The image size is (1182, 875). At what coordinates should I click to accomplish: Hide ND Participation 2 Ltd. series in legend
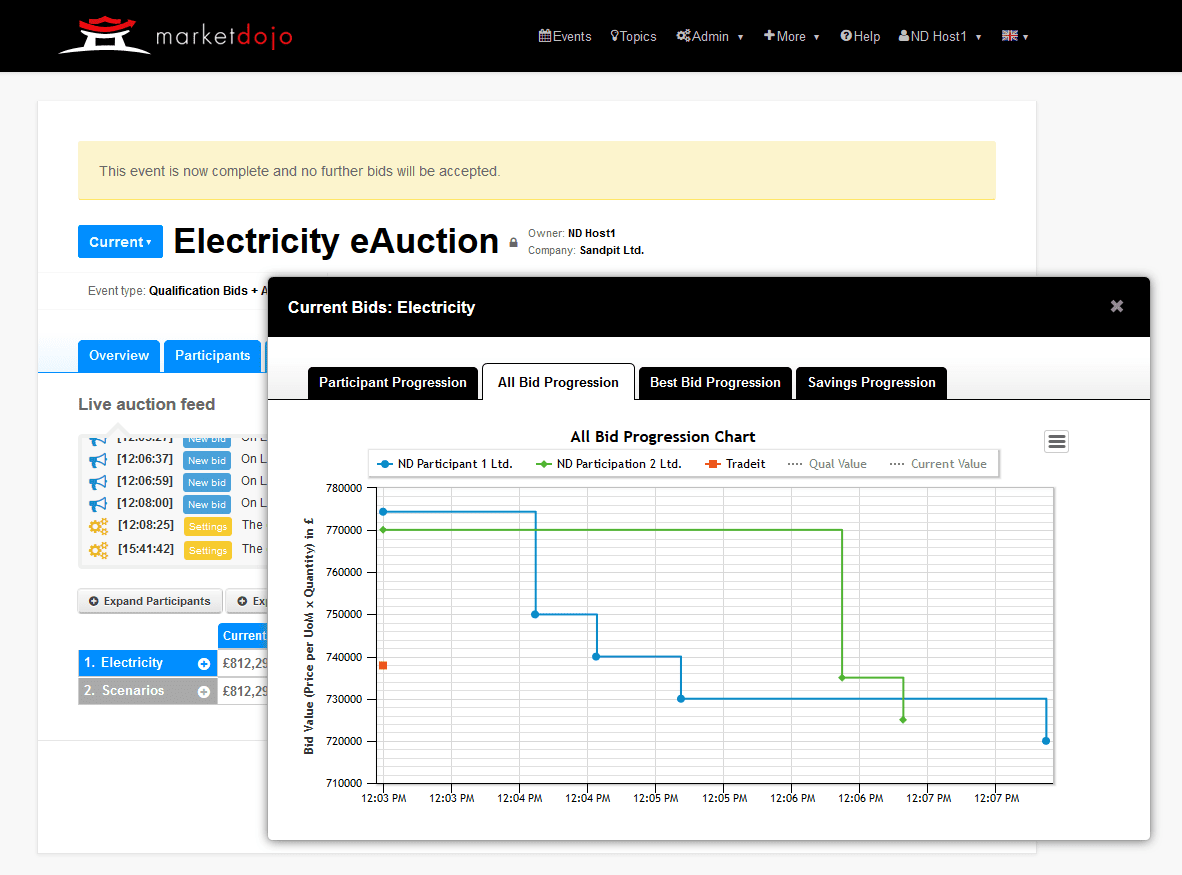[608, 464]
